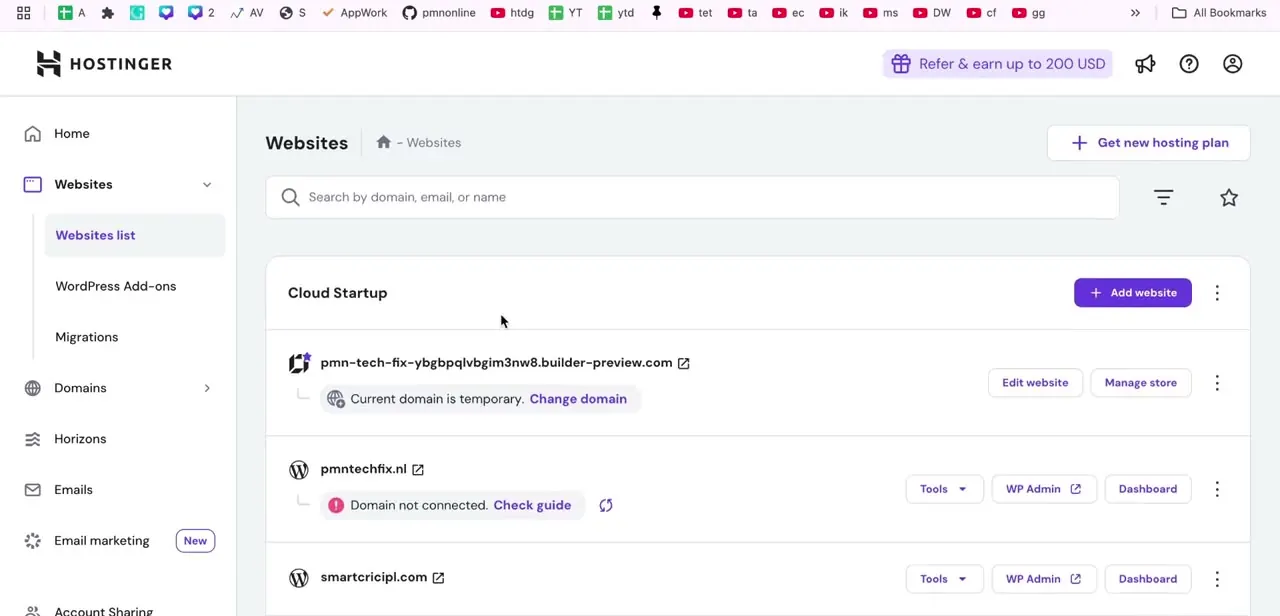Open Migrations in the sidebar
Viewport: 1280px width, 616px height.
coord(86,338)
